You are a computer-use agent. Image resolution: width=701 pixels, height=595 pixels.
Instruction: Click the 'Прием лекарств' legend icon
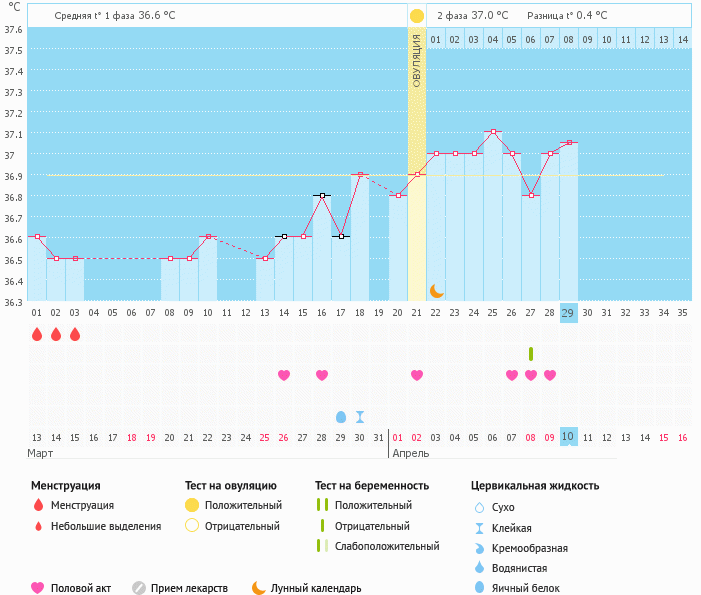(139, 588)
